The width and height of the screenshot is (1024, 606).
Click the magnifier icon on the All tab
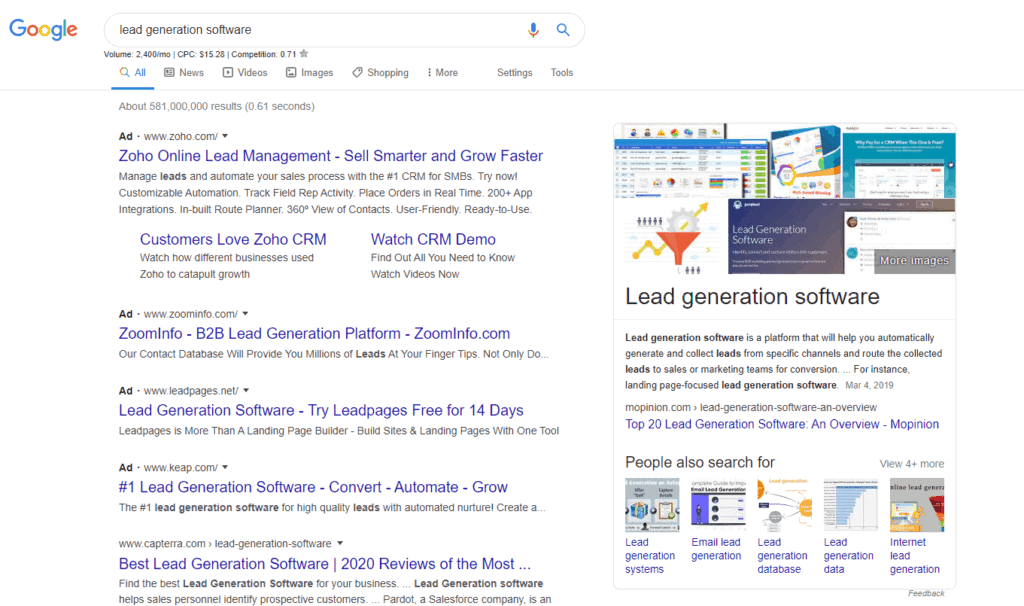(124, 72)
